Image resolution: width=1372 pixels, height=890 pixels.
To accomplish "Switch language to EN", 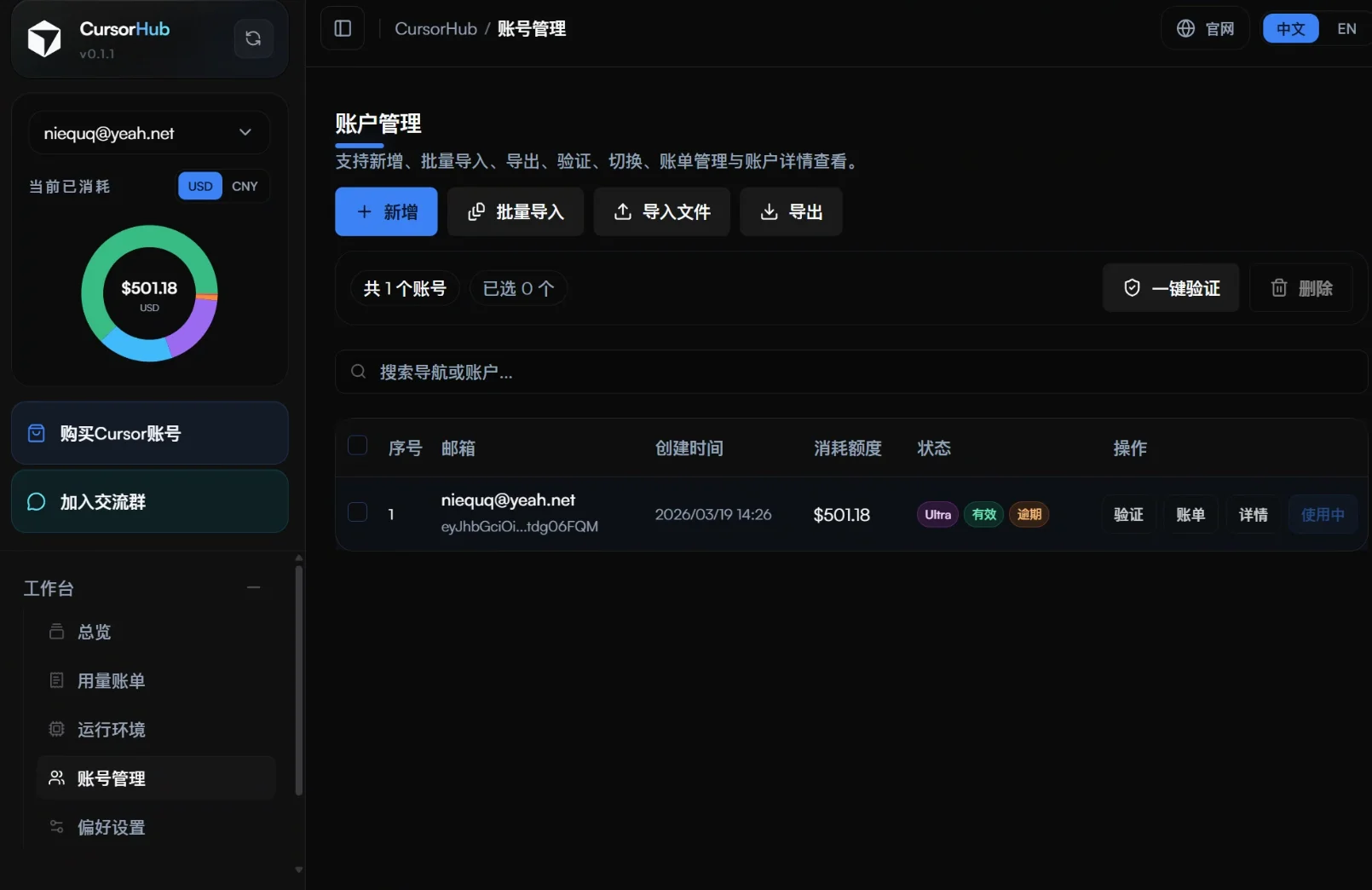I will 1346,28.
